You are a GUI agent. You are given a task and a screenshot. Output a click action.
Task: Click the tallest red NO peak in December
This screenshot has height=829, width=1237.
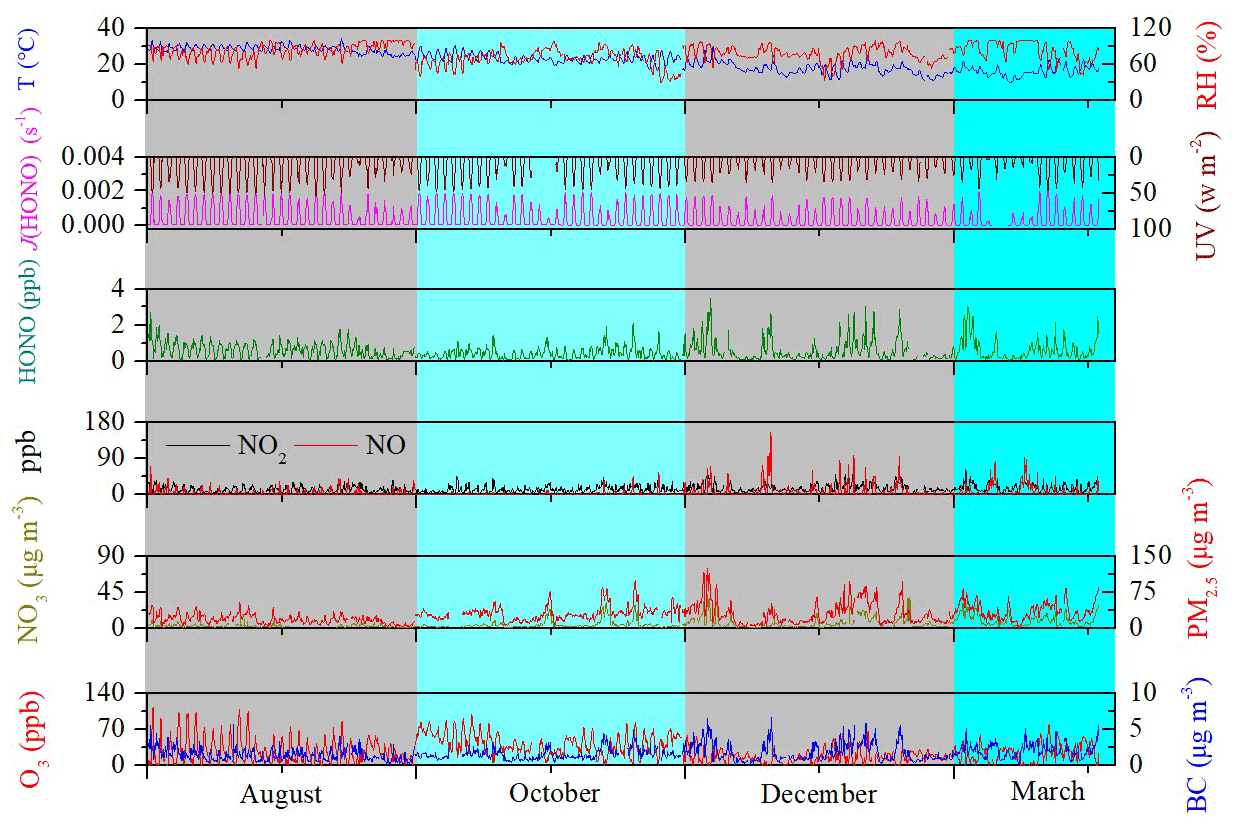(770, 435)
